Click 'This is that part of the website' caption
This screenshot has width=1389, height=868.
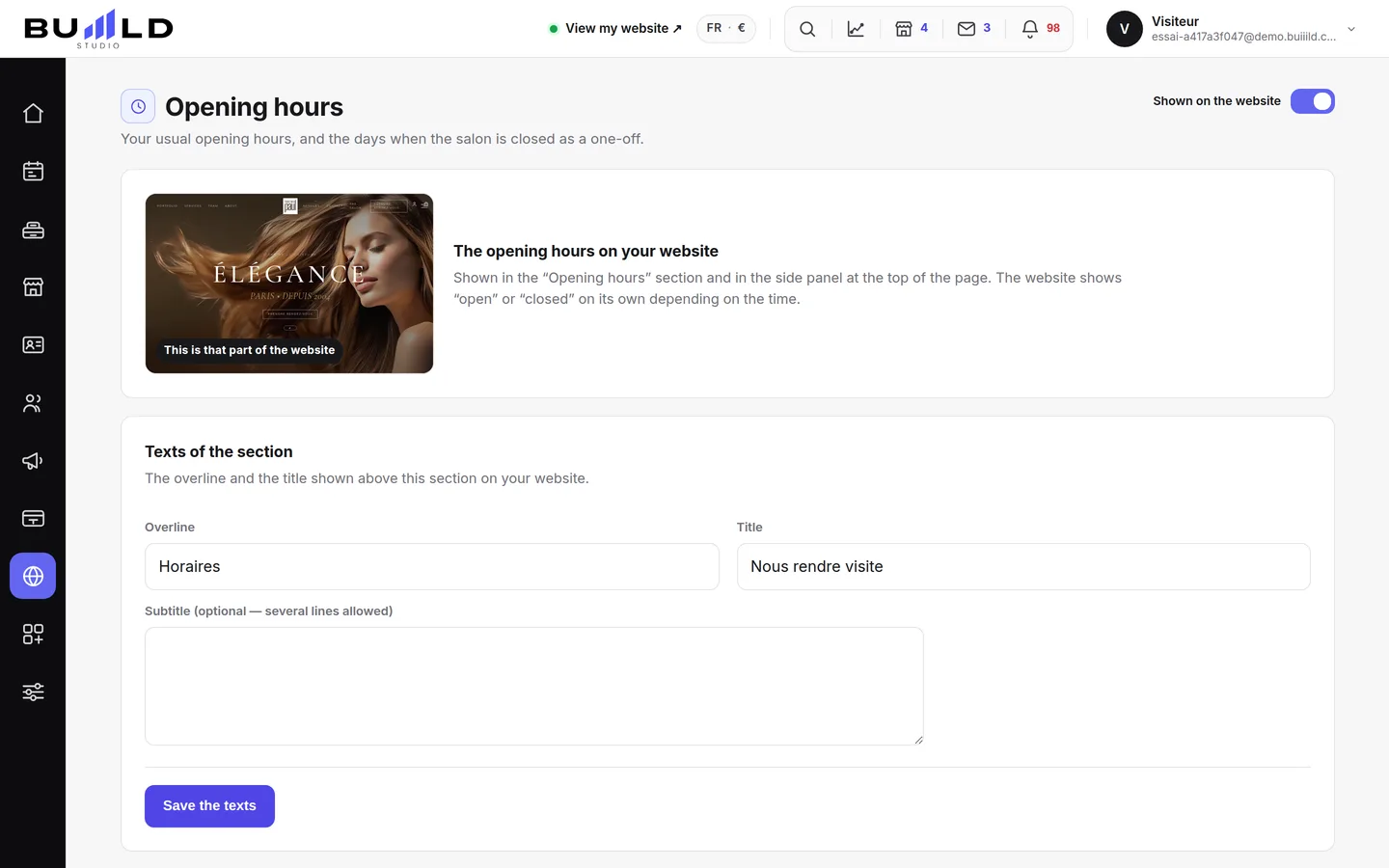click(x=249, y=350)
